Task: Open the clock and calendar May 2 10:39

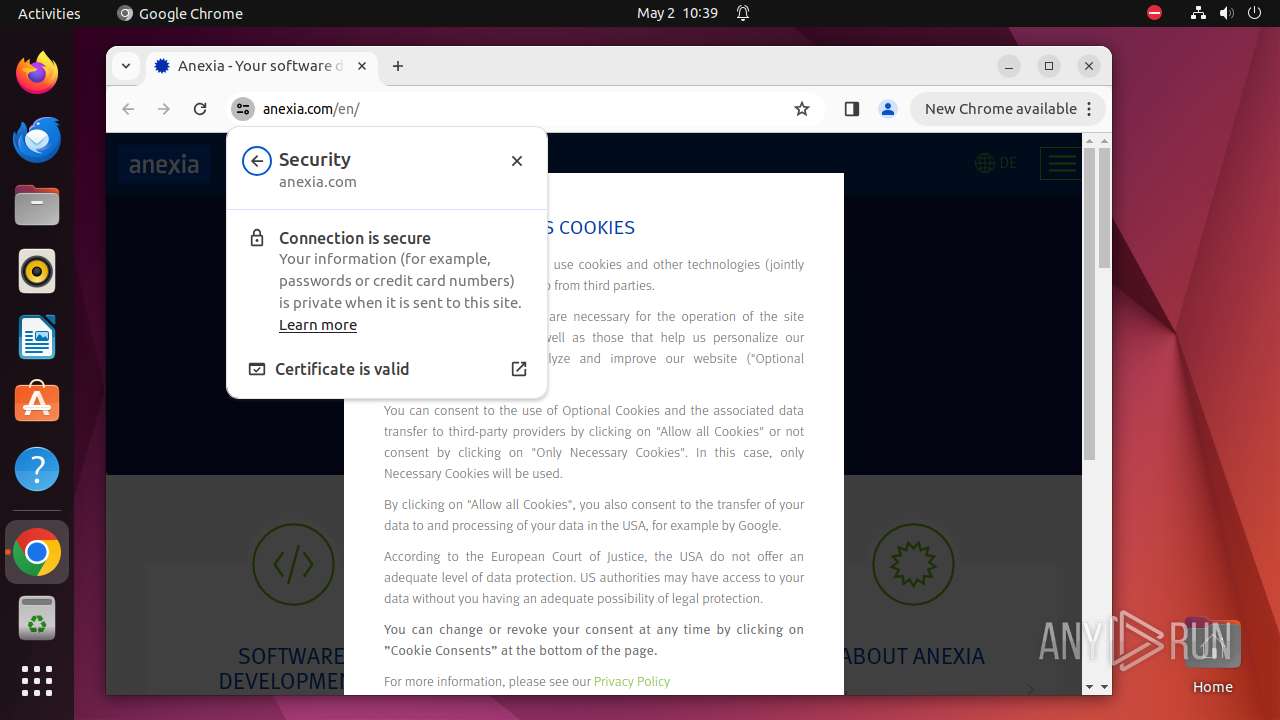Action: [x=677, y=13]
